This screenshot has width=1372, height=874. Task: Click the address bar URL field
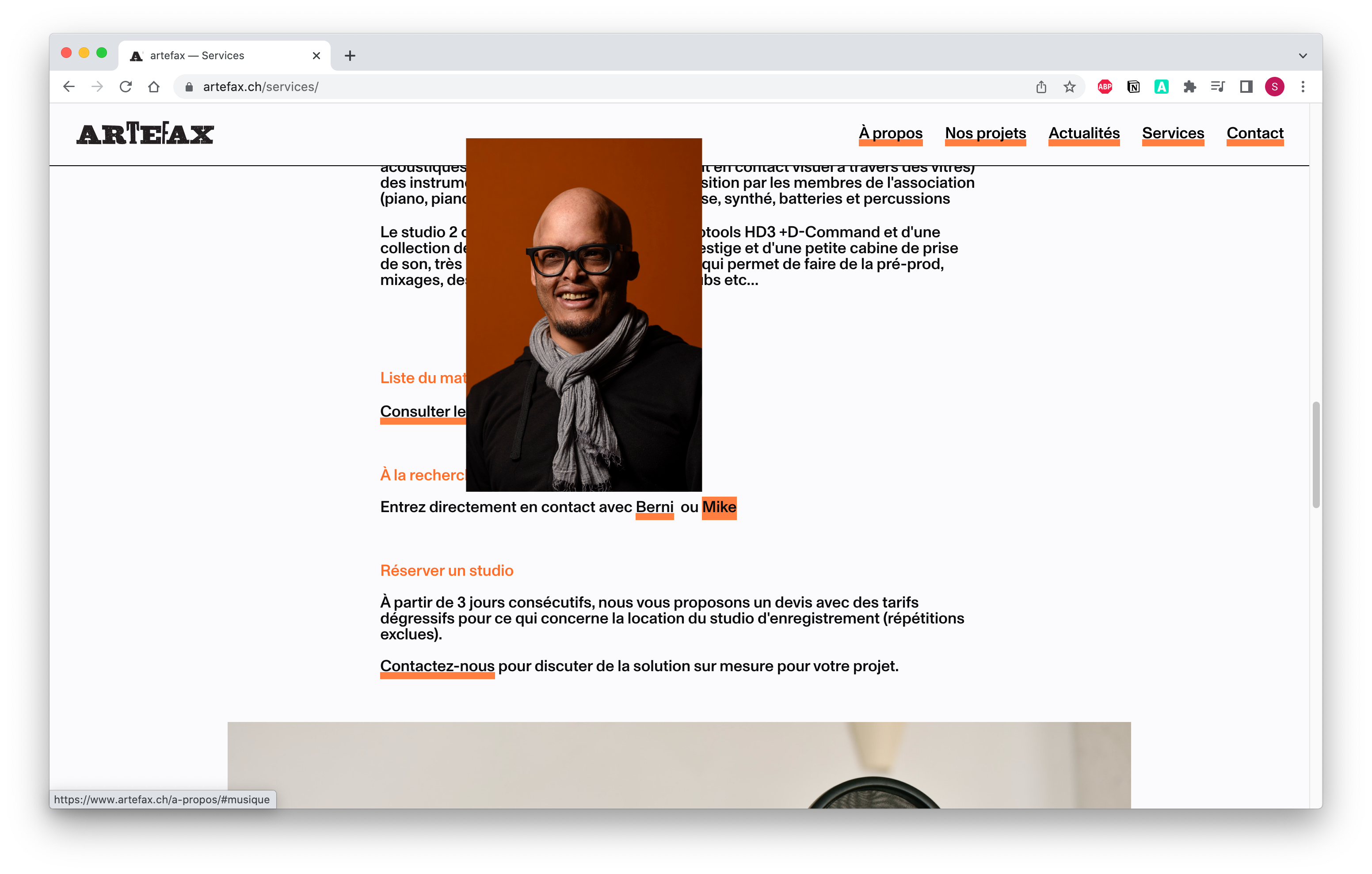(570, 87)
